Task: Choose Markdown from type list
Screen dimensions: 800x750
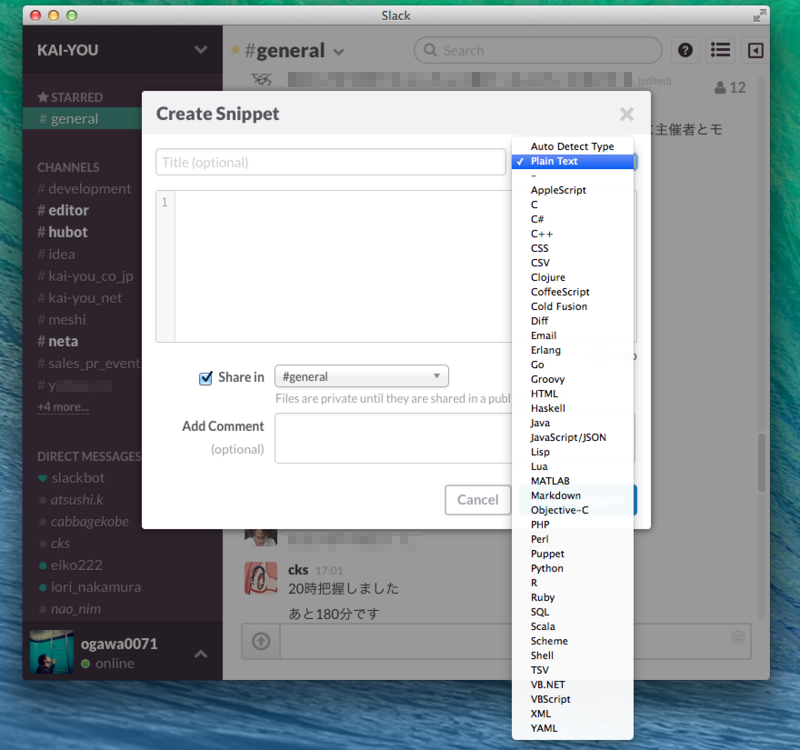Action: coord(572,495)
